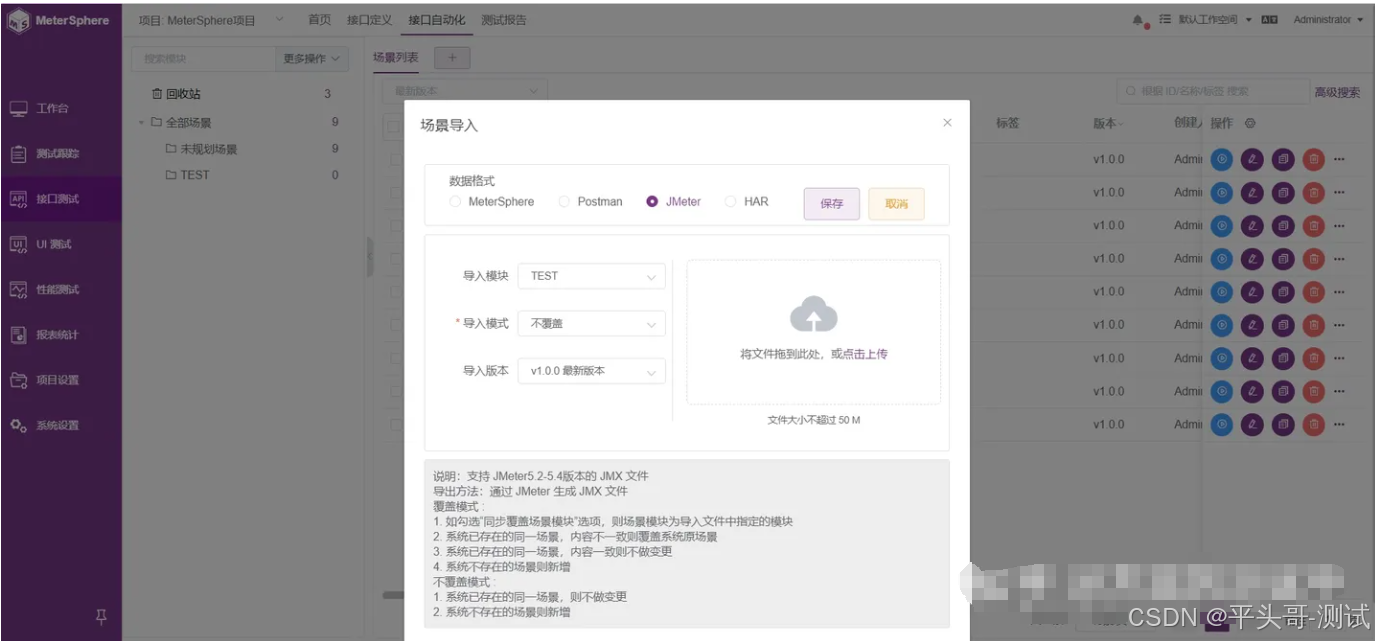Run the first scenario row
1375x641 pixels.
click(x=1221, y=159)
